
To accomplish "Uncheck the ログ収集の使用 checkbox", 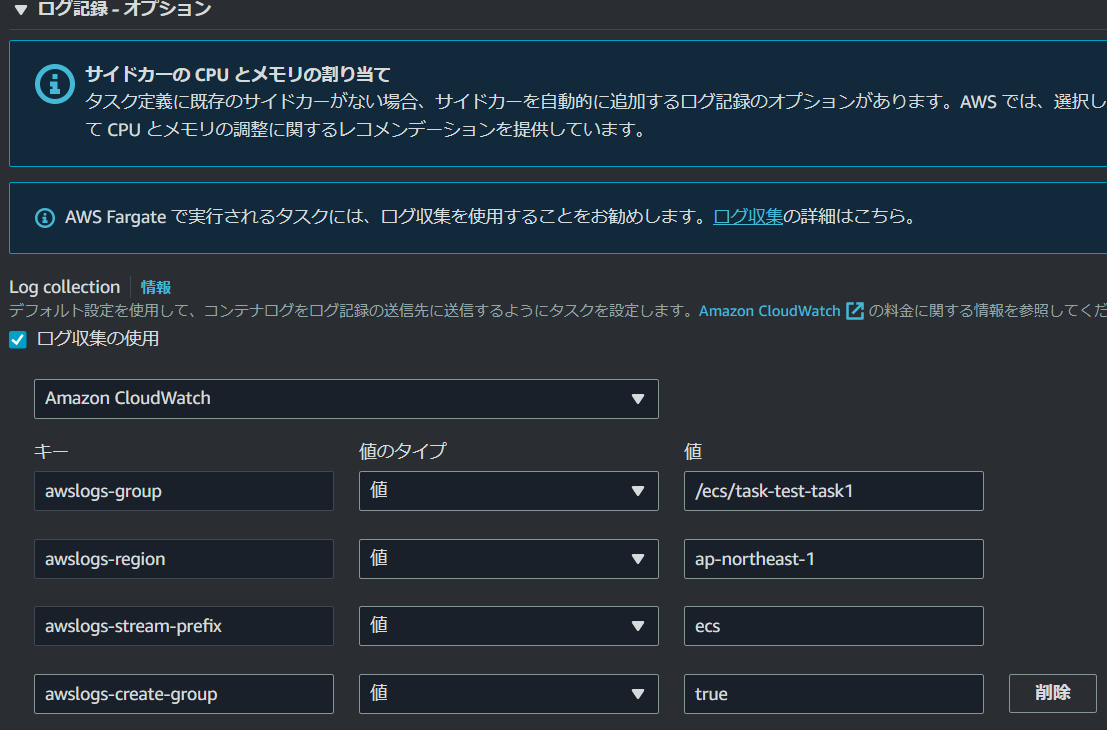I will (x=18, y=340).
